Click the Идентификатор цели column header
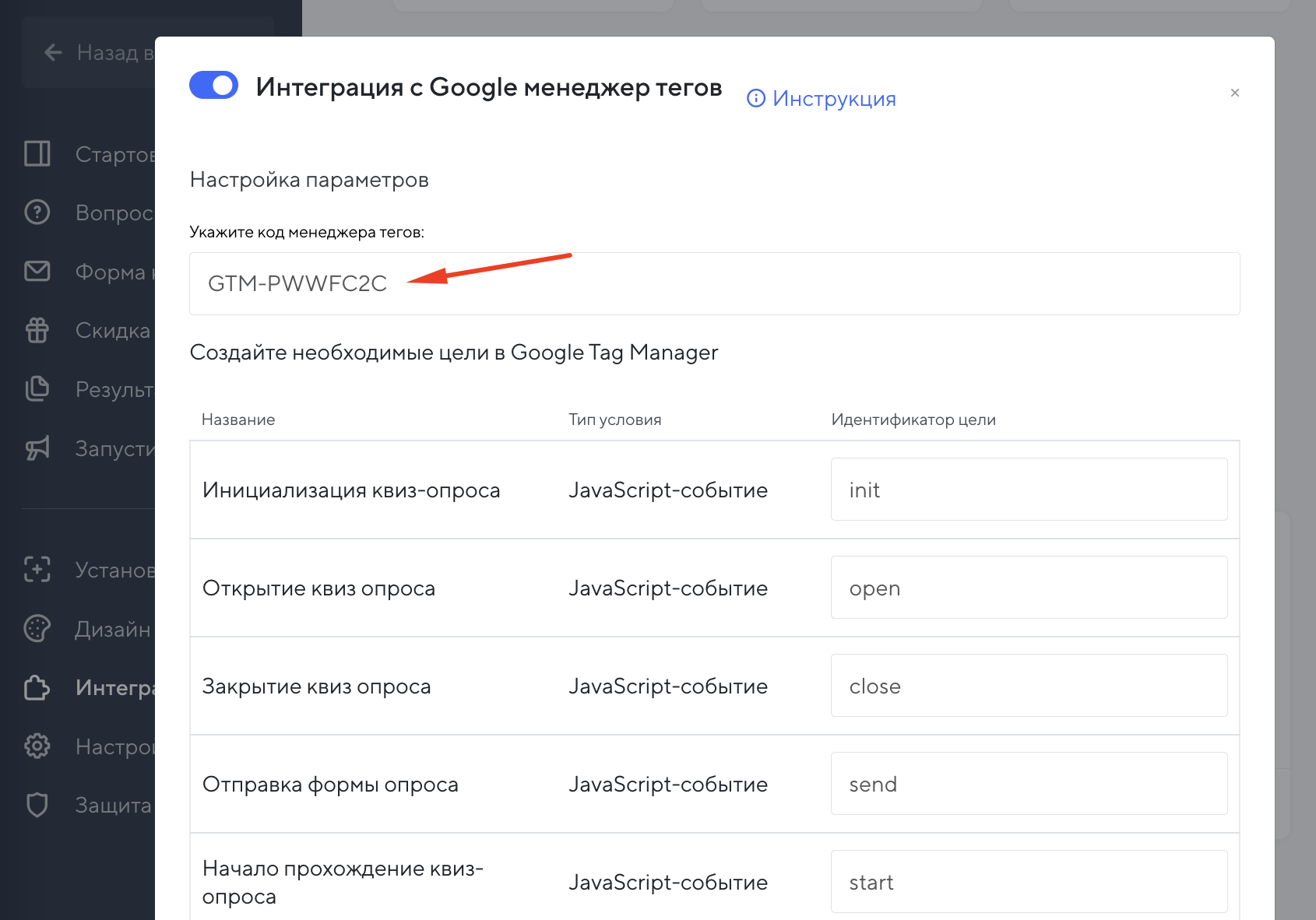 point(913,420)
